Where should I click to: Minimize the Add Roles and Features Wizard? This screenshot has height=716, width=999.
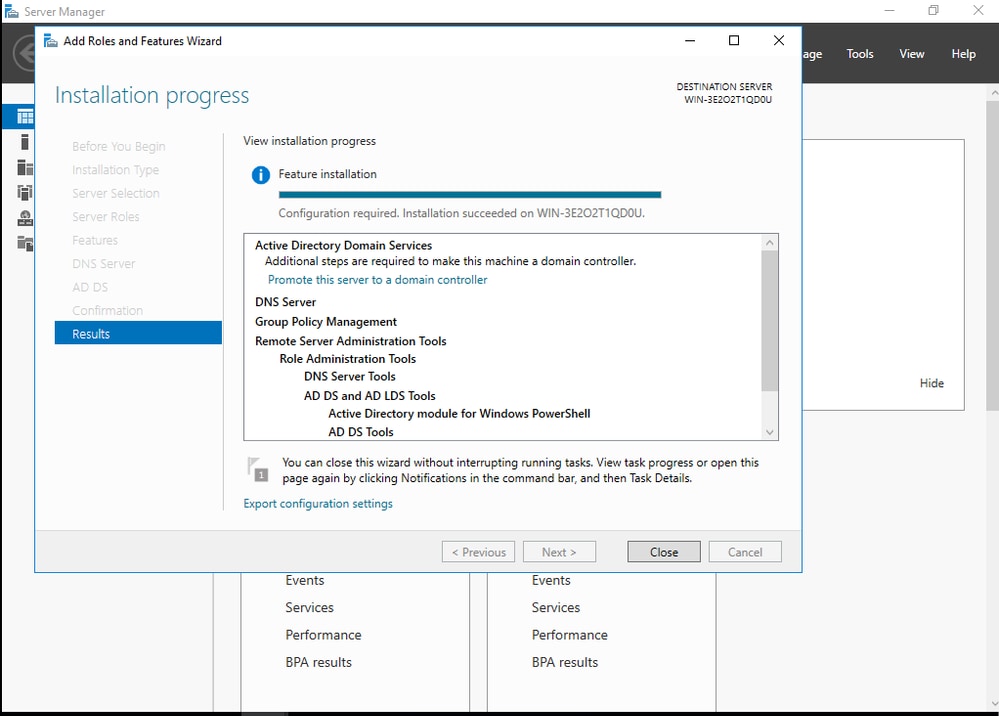pos(690,41)
